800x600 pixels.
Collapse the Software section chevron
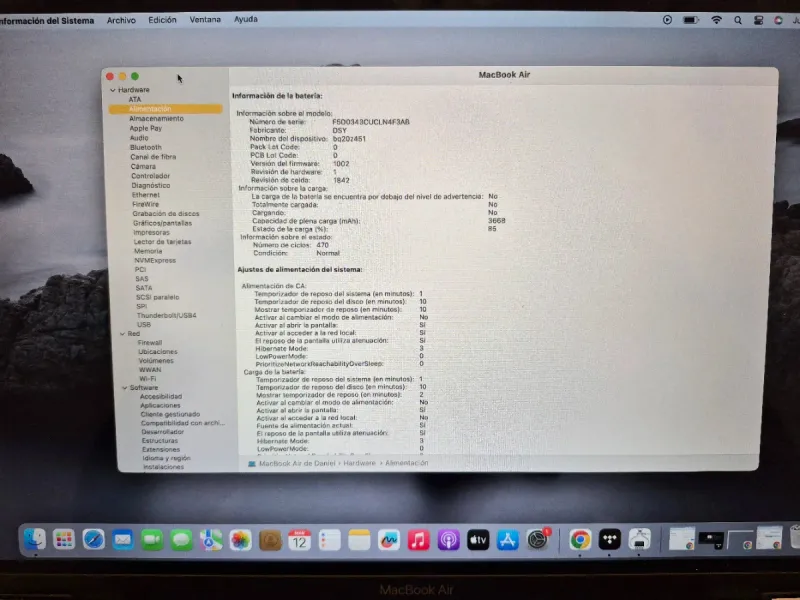pos(124,388)
